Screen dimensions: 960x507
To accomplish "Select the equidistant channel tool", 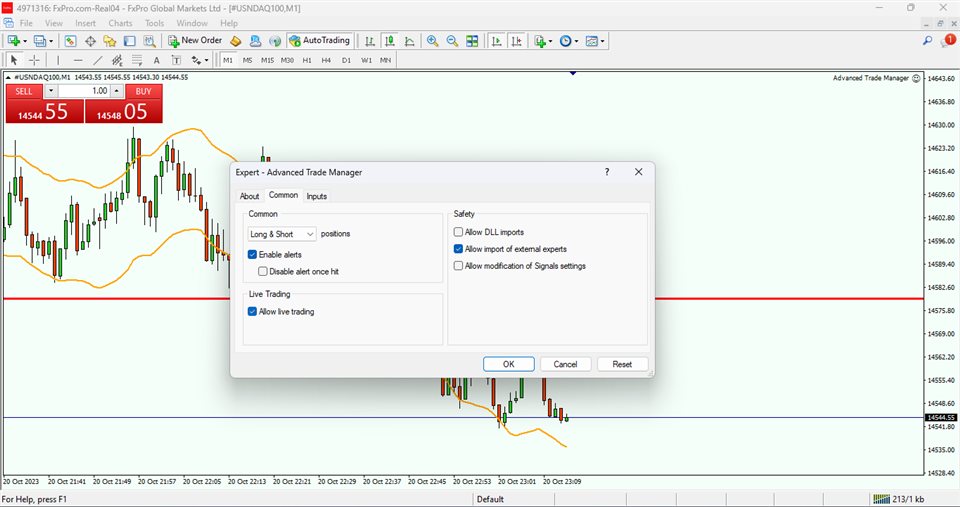I will point(117,60).
